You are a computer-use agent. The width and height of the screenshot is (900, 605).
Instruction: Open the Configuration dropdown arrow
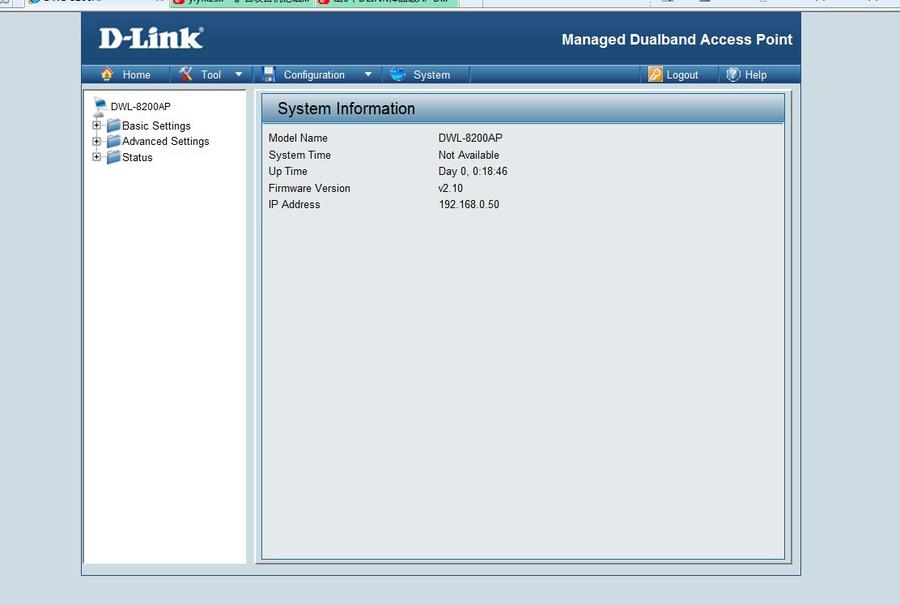pos(368,75)
